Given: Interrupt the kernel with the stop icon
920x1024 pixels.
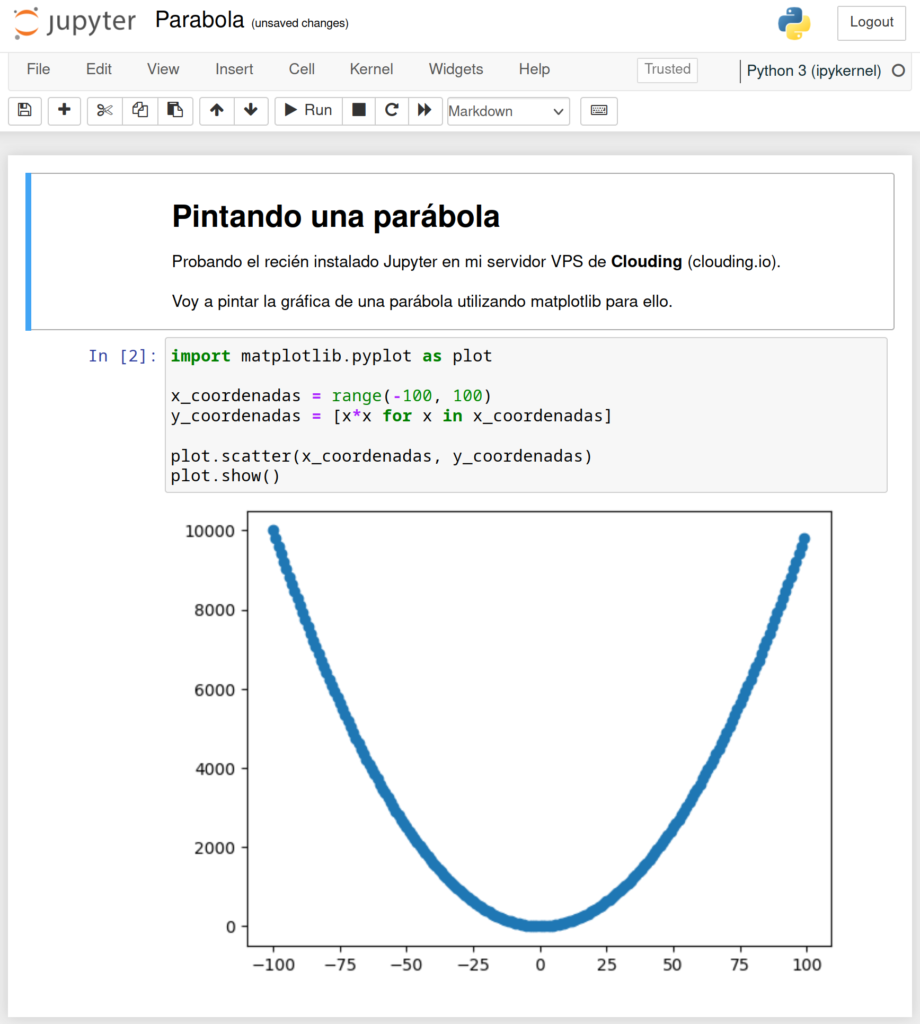Looking at the screenshot, I should [358, 110].
